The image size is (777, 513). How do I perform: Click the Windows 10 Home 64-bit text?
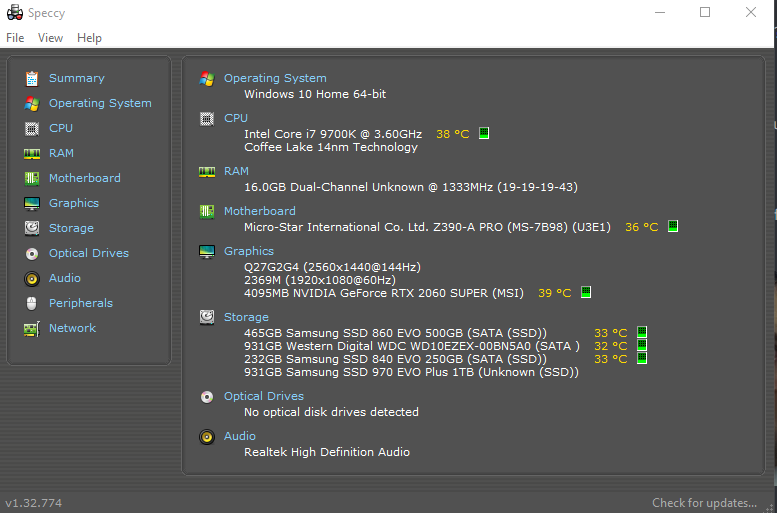pos(315,94)
